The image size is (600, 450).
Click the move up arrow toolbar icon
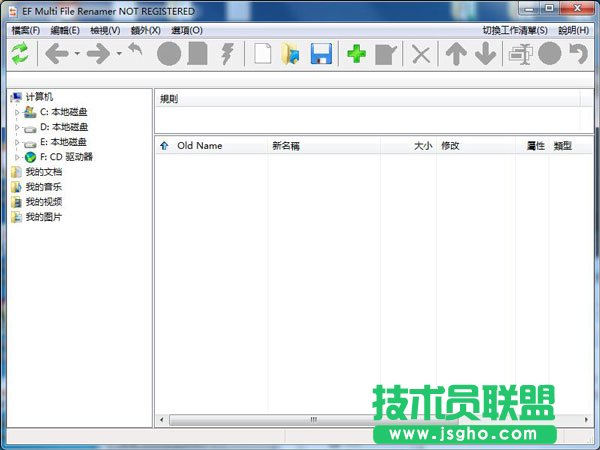(456, 54)
